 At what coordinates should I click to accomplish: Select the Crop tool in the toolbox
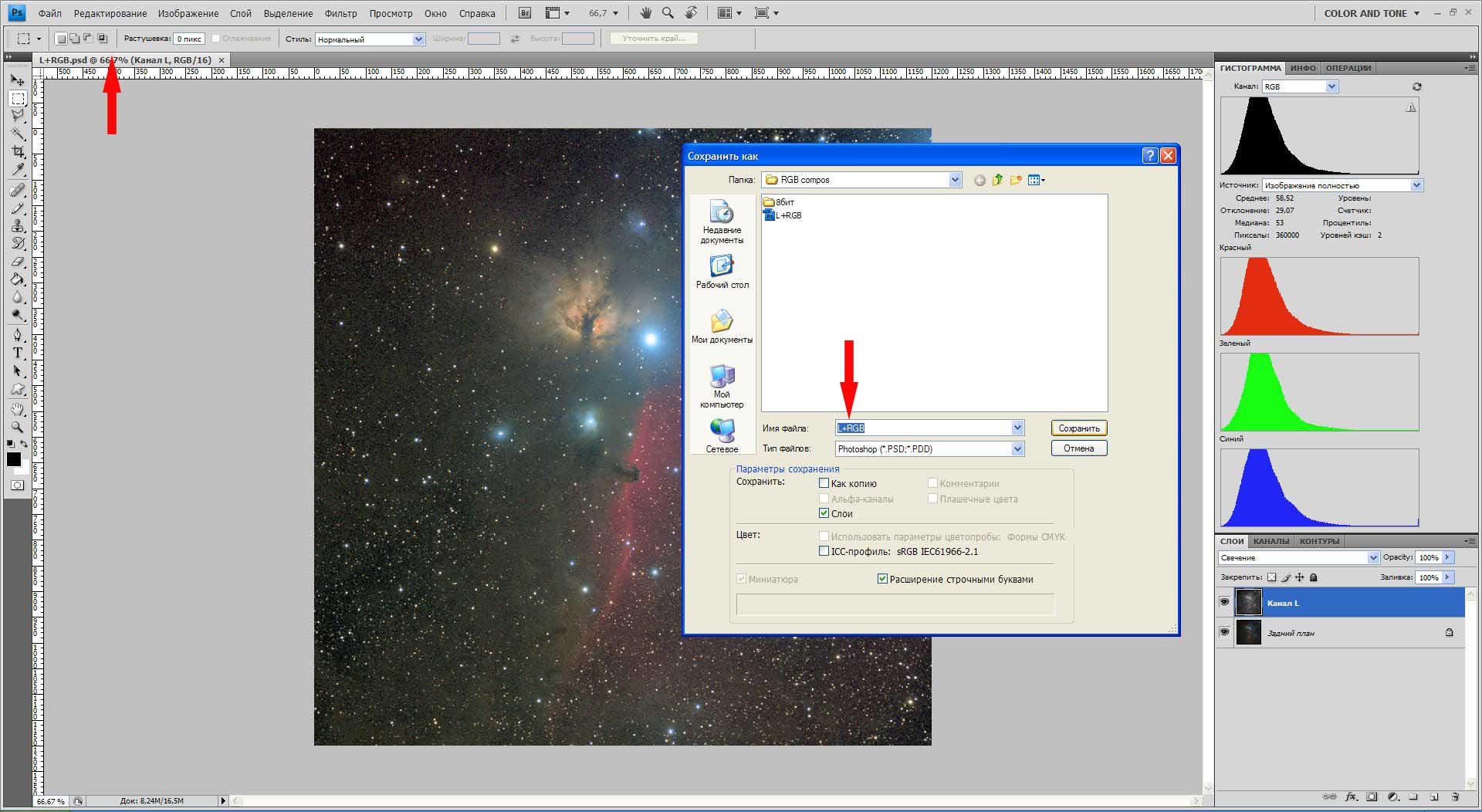[18, 152]
